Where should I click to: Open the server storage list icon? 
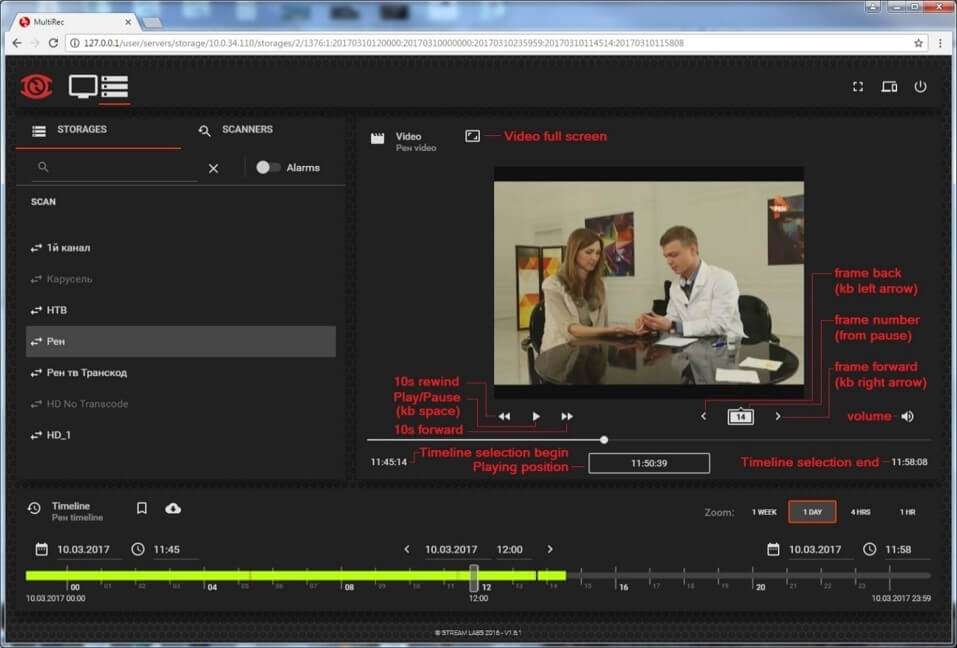click(x=115, y=87)
